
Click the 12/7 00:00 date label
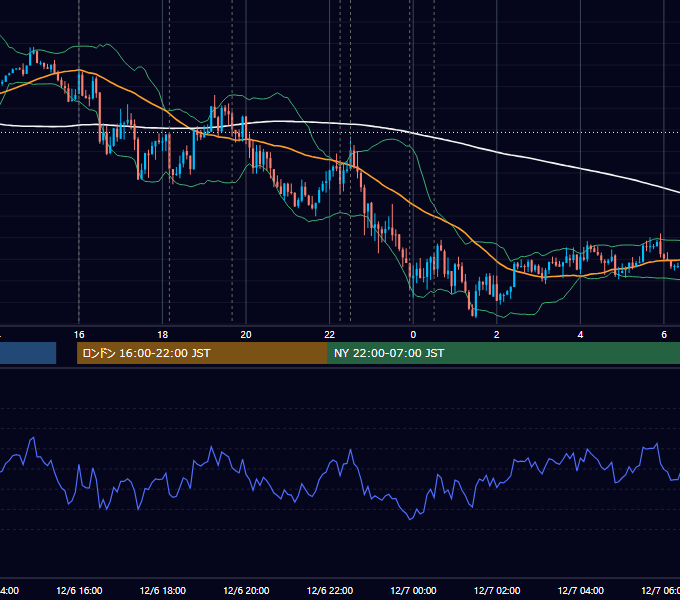pos(413,590)
